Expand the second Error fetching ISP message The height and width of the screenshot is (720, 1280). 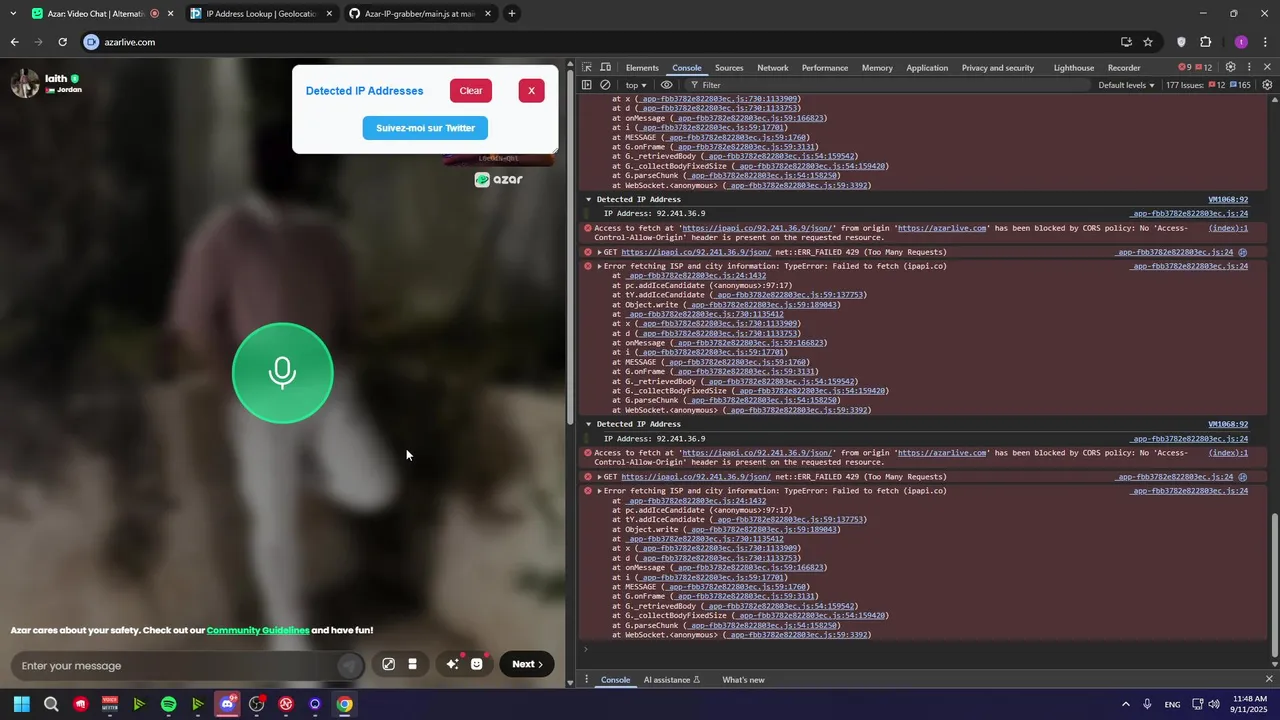pos(599,491)
